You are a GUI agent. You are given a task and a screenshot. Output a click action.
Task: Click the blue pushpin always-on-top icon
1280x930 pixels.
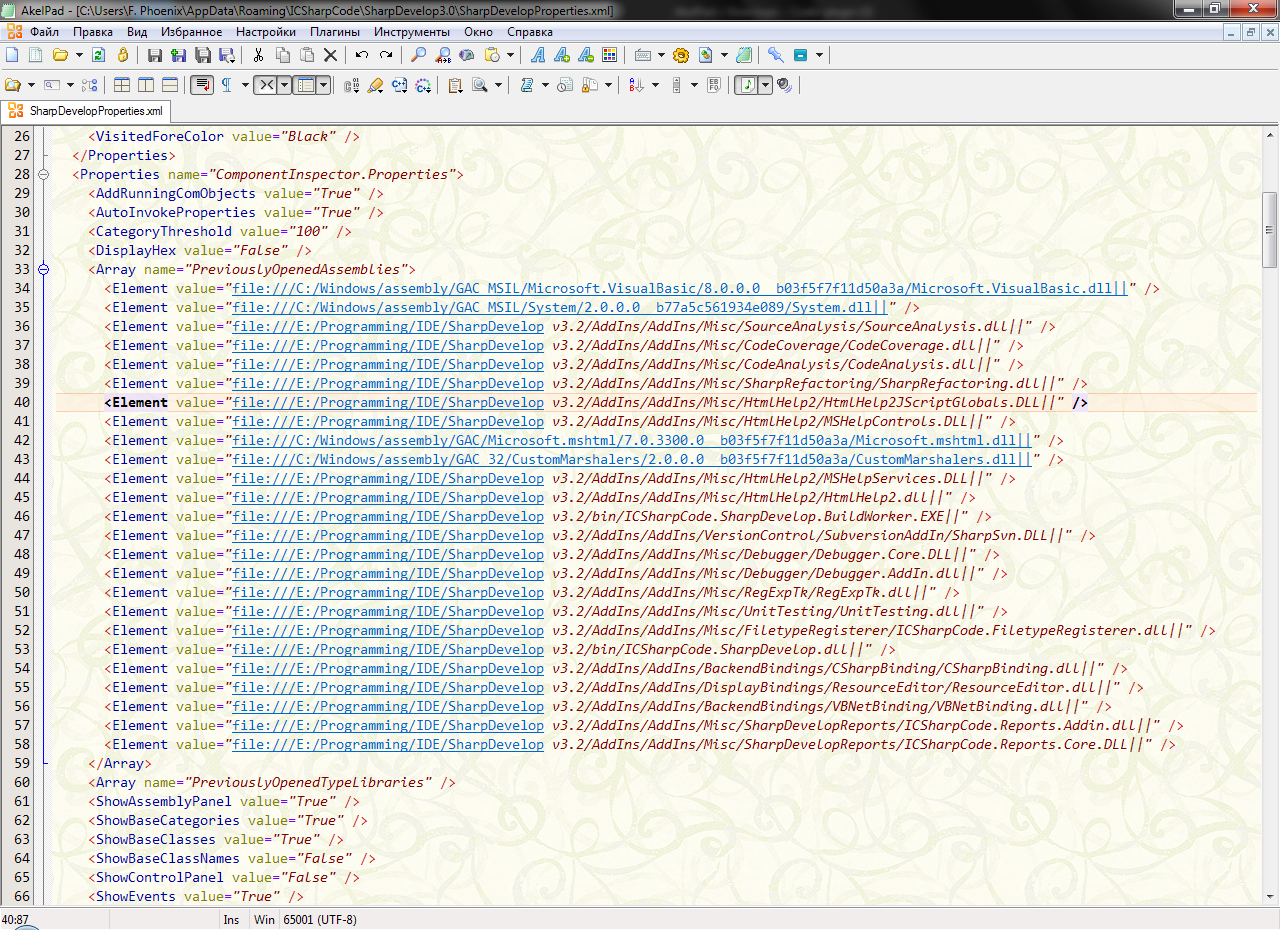point(775,55)
